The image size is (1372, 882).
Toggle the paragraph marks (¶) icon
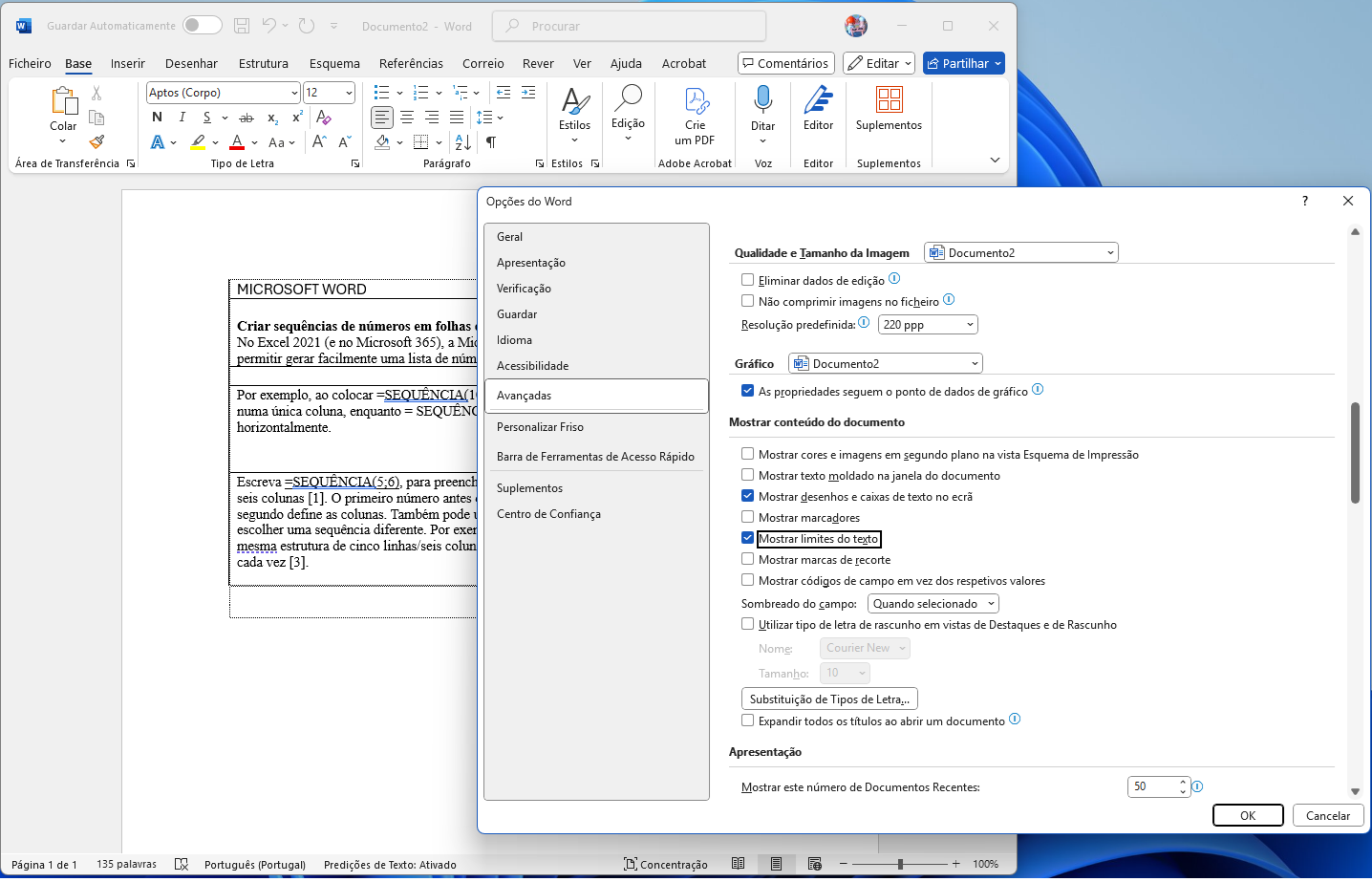click(490, 142)
